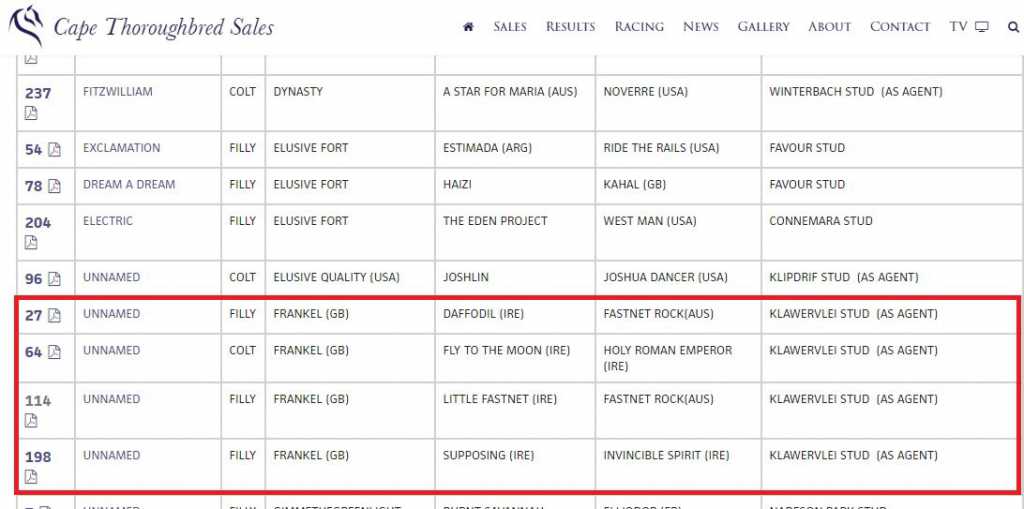
Task: Click lot number 96 link
Action: coord(34,279)
